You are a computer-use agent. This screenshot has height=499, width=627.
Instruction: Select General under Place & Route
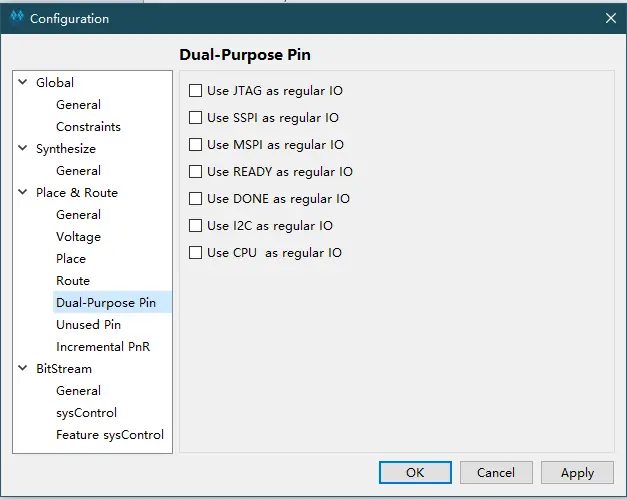tap(78, 215)
